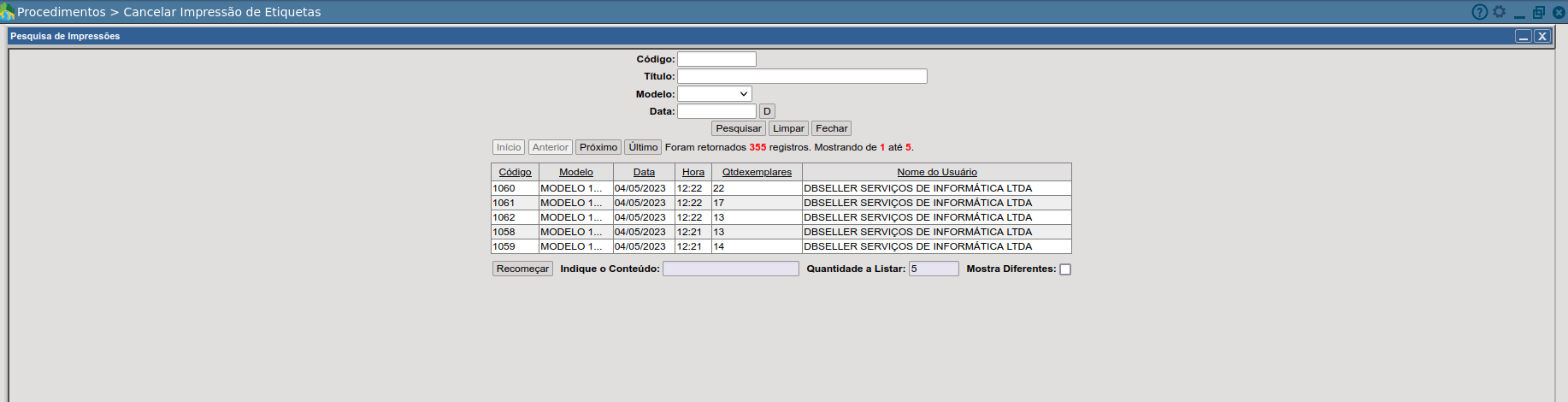Enable the Mostra Diferentes checkbox
The image size is (1568, 402).
click(1065, 269)
